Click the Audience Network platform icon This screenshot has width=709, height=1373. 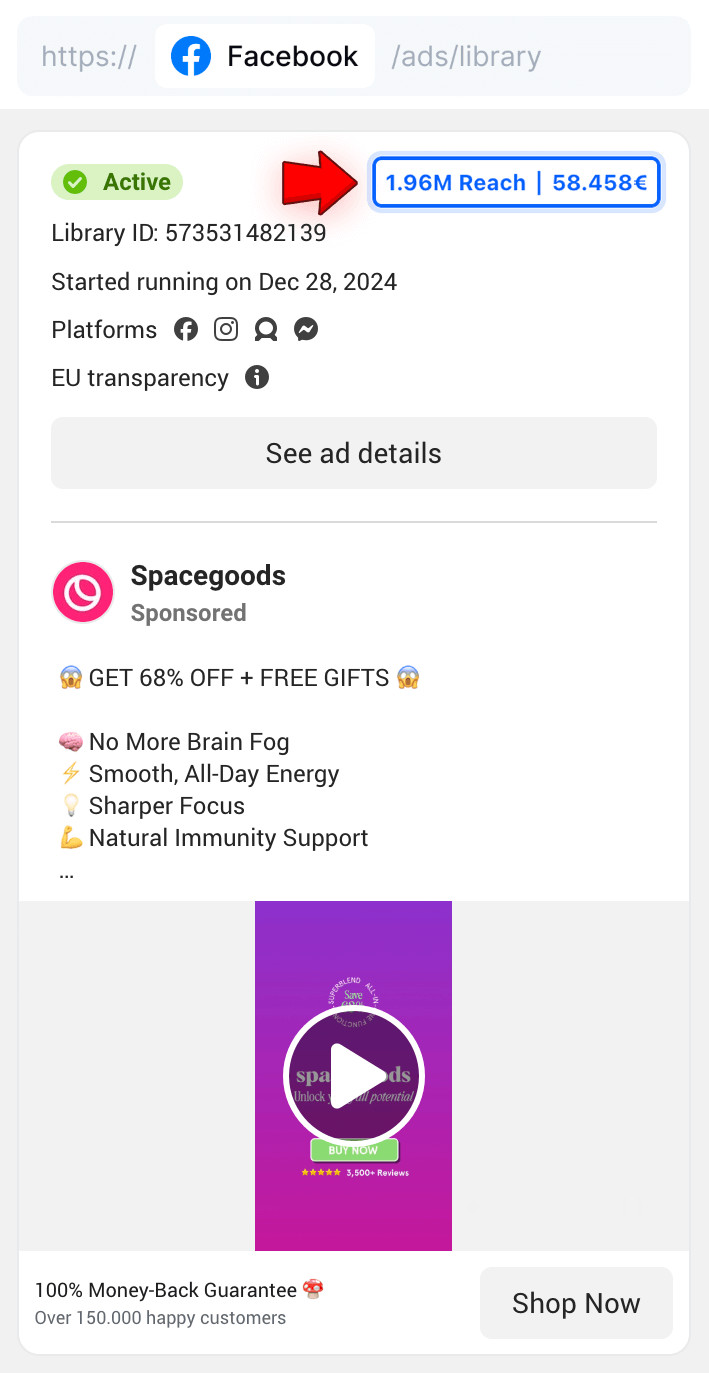(x=266, y=330)
